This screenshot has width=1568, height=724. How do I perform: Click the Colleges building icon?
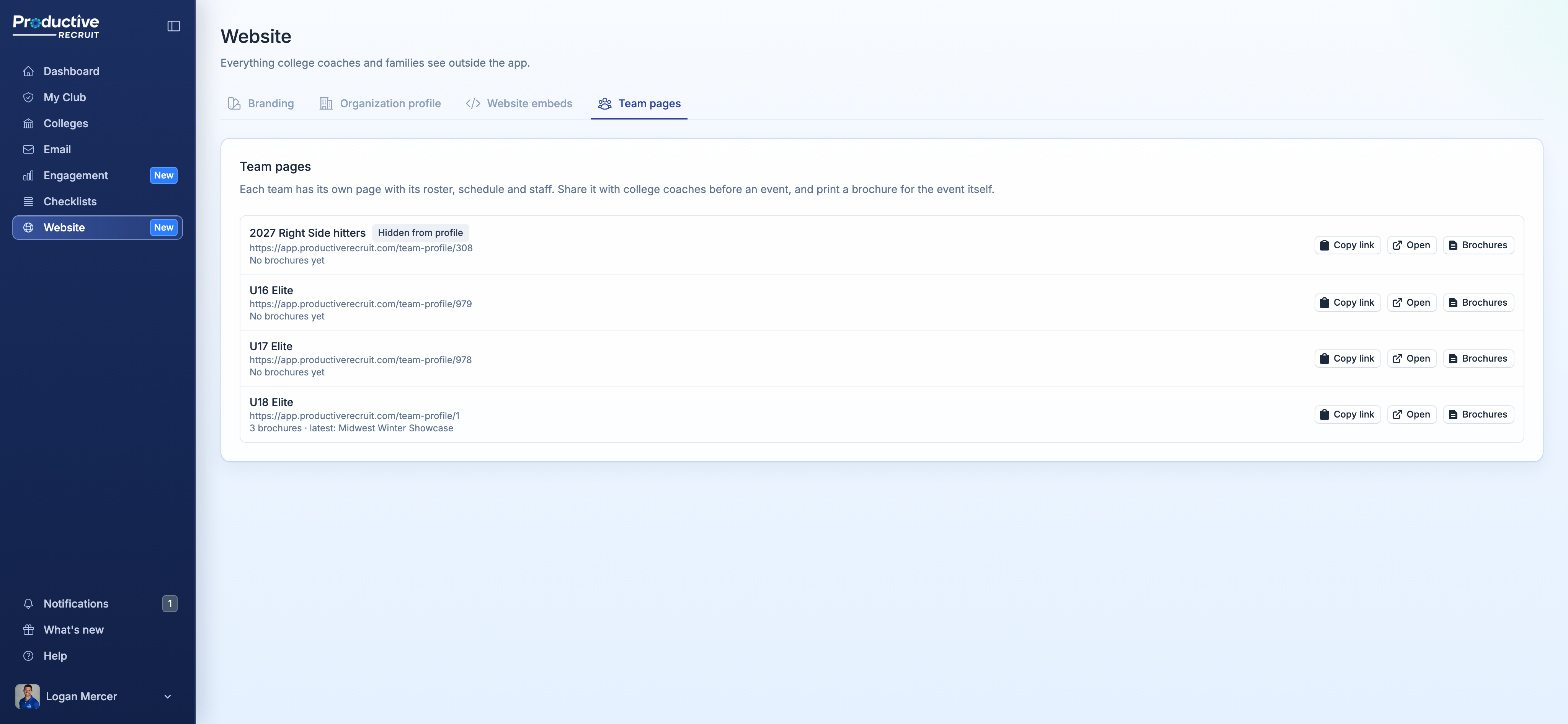tap(28, 124)
